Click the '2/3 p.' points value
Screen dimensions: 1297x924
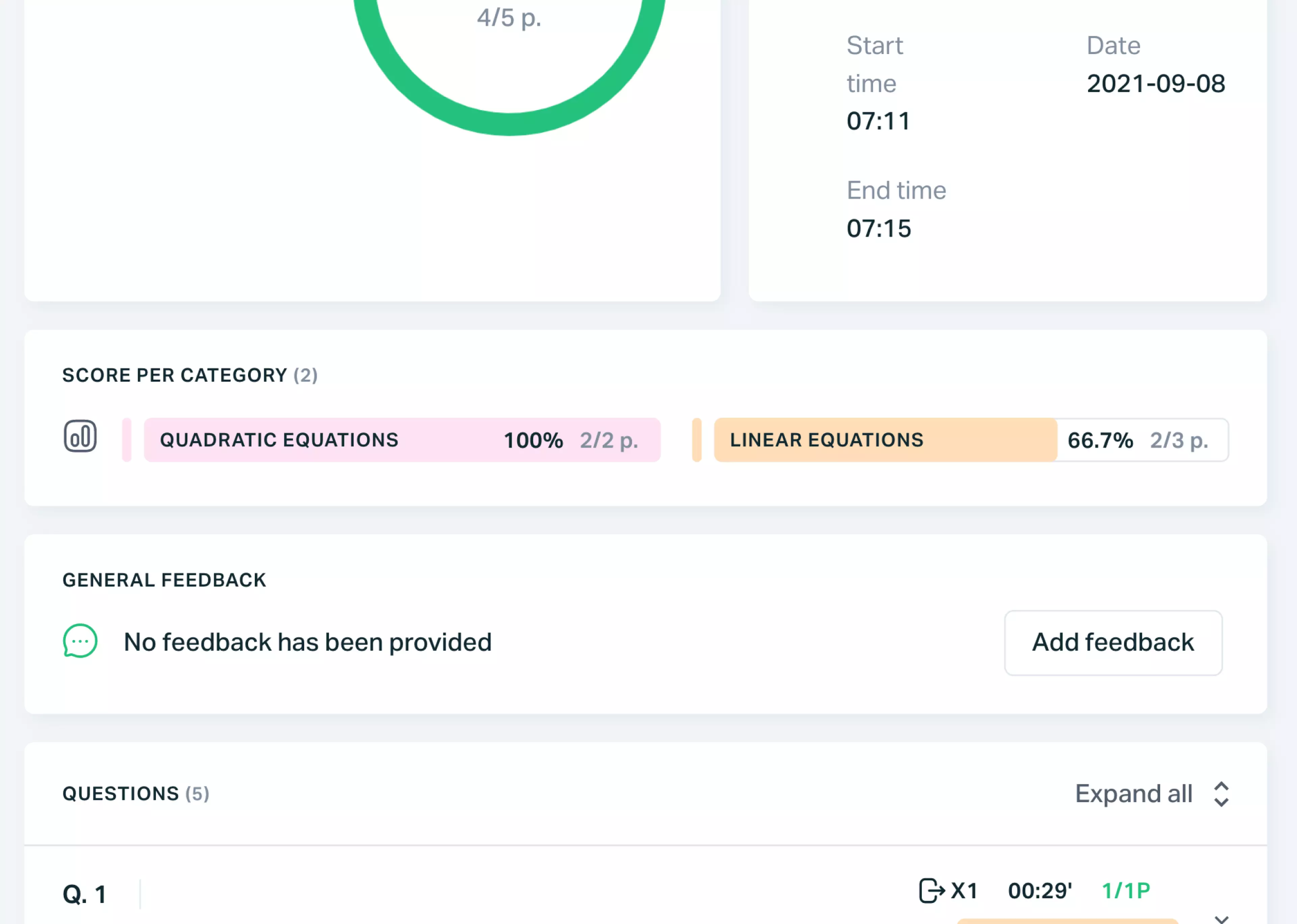coord(1179,440)
